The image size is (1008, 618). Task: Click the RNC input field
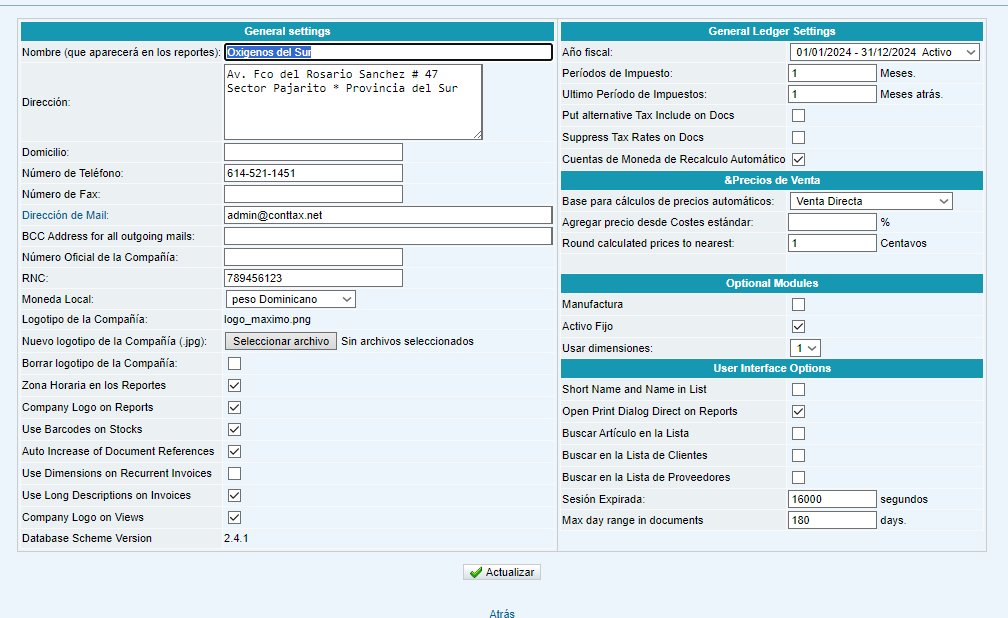pos(313,278)
